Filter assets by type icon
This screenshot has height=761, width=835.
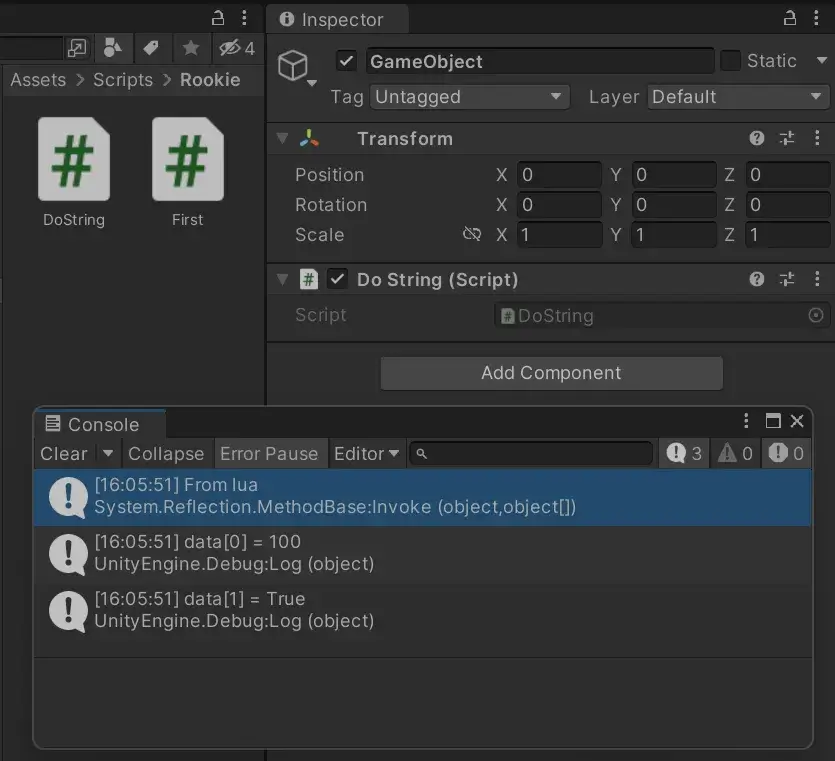pyautogui.click(x=112, y=48)
